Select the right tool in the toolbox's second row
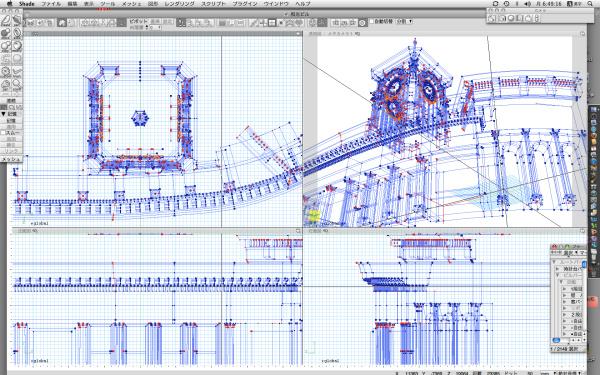Viewport: 600px width, 375px height. point(17,33)
